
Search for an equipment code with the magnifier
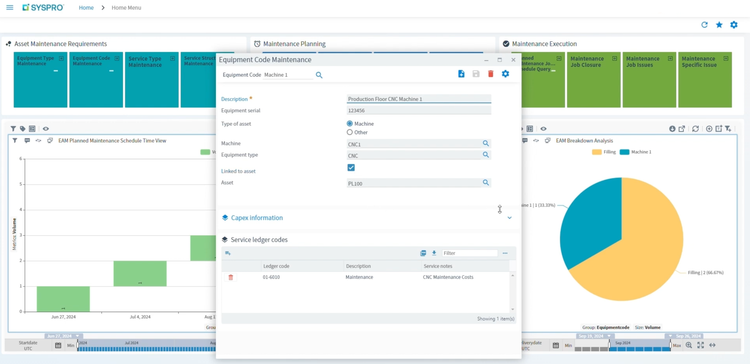319,75
